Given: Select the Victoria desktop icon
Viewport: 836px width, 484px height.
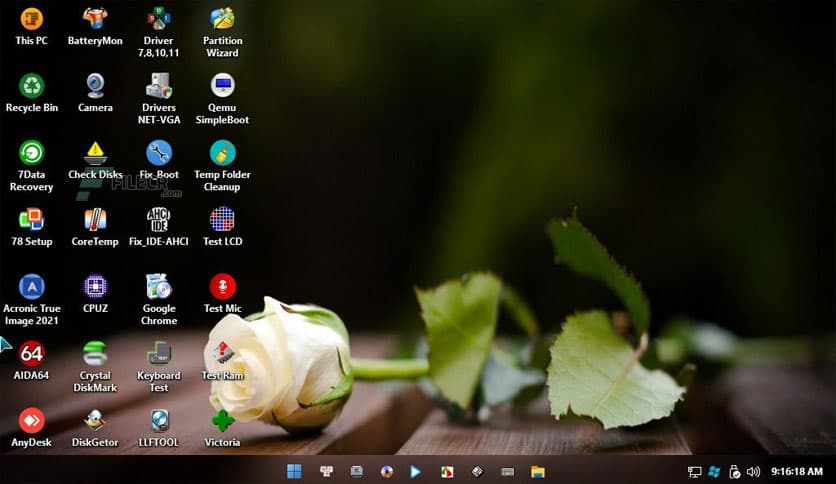Looking at the screenshot, I should click(x=222, y=420).
